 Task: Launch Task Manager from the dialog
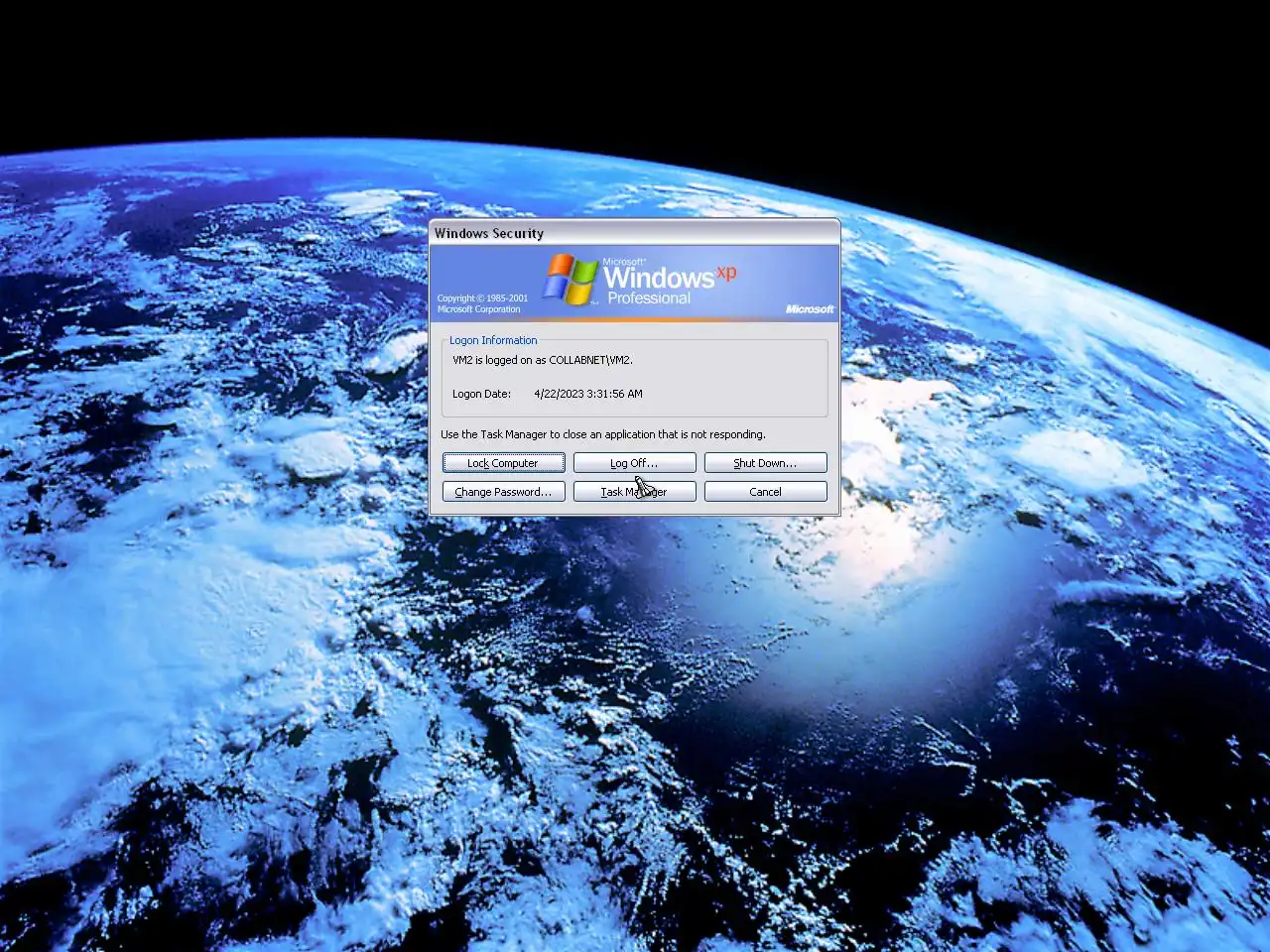634,492
